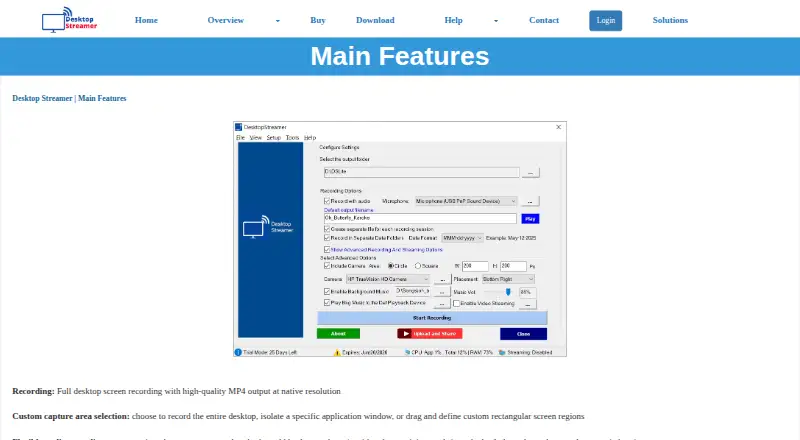Viewport: 800px width, 440px height.
Task: Toggle the Include Camera checkbox
Action: (327, 266)
